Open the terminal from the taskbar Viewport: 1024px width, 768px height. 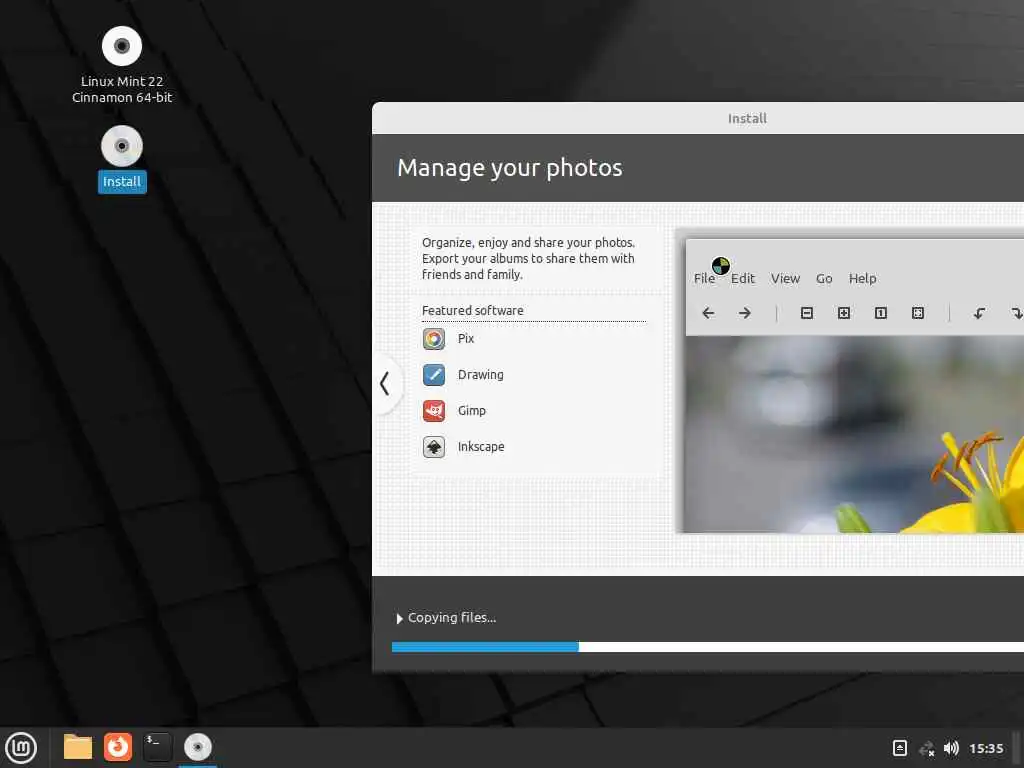click(x=157, y=747)
